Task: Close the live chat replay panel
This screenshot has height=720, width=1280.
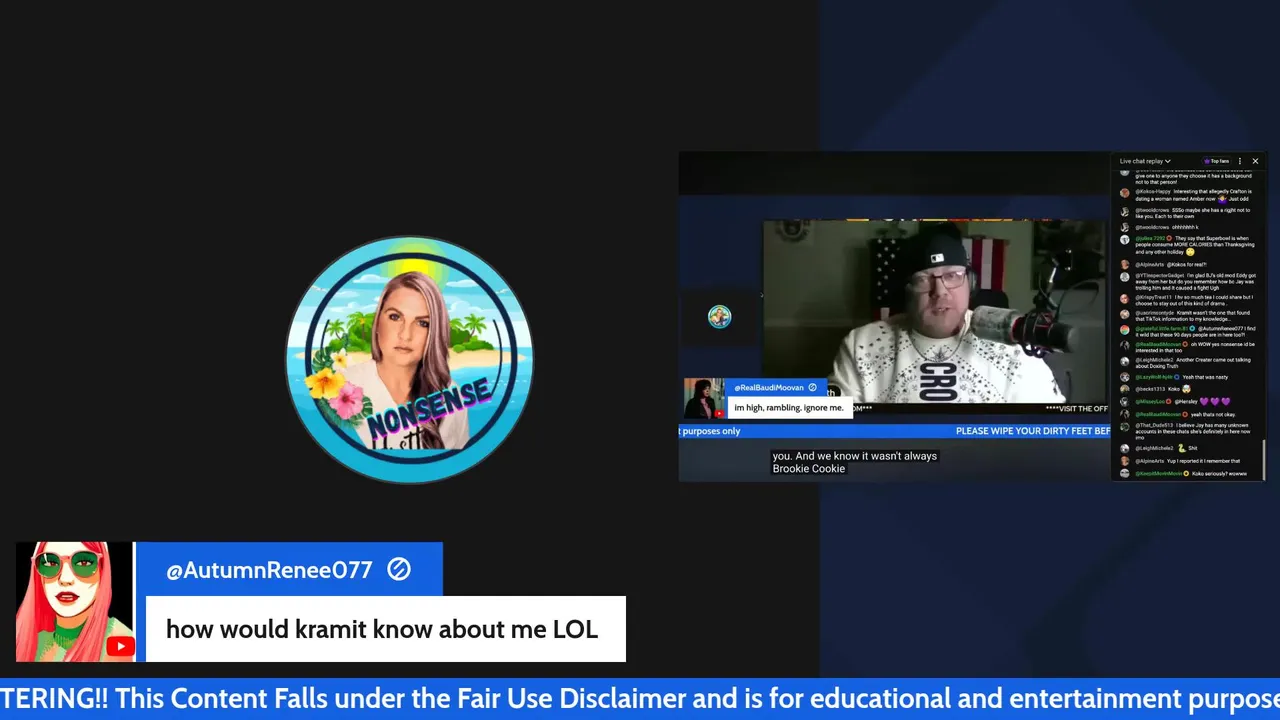Action: coord(1255,161)
